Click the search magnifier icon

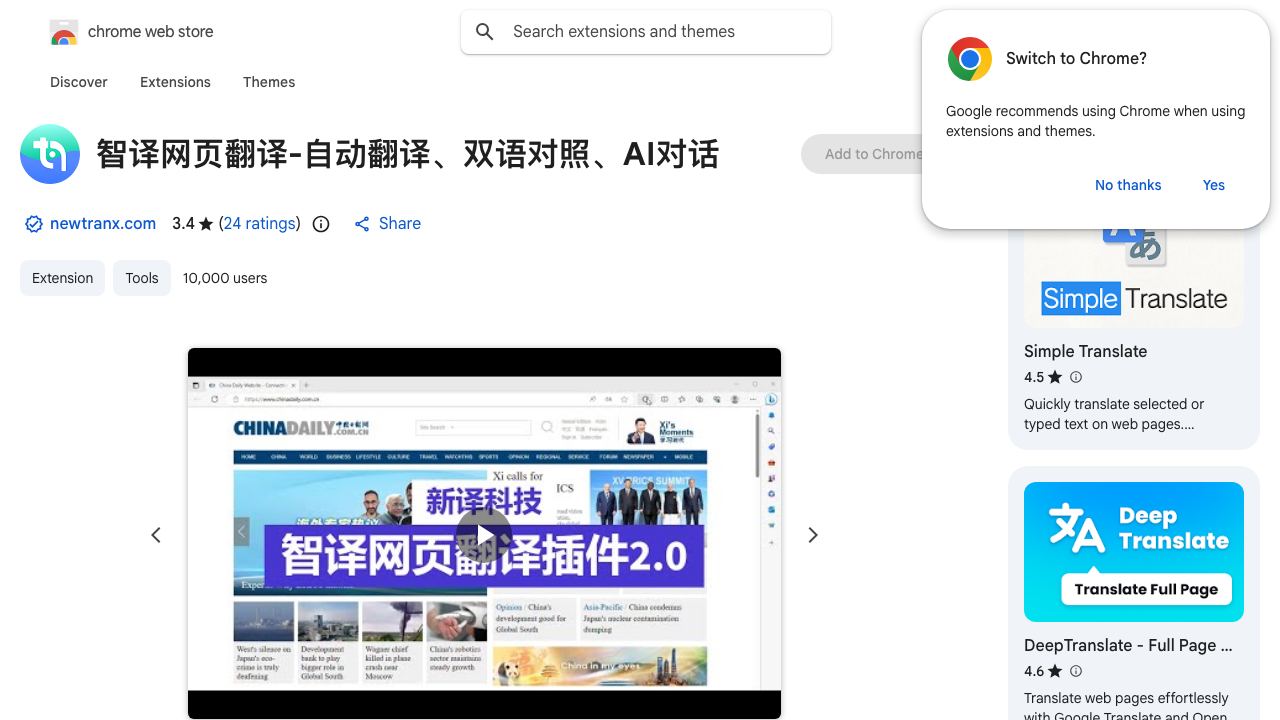coord(485,32)
